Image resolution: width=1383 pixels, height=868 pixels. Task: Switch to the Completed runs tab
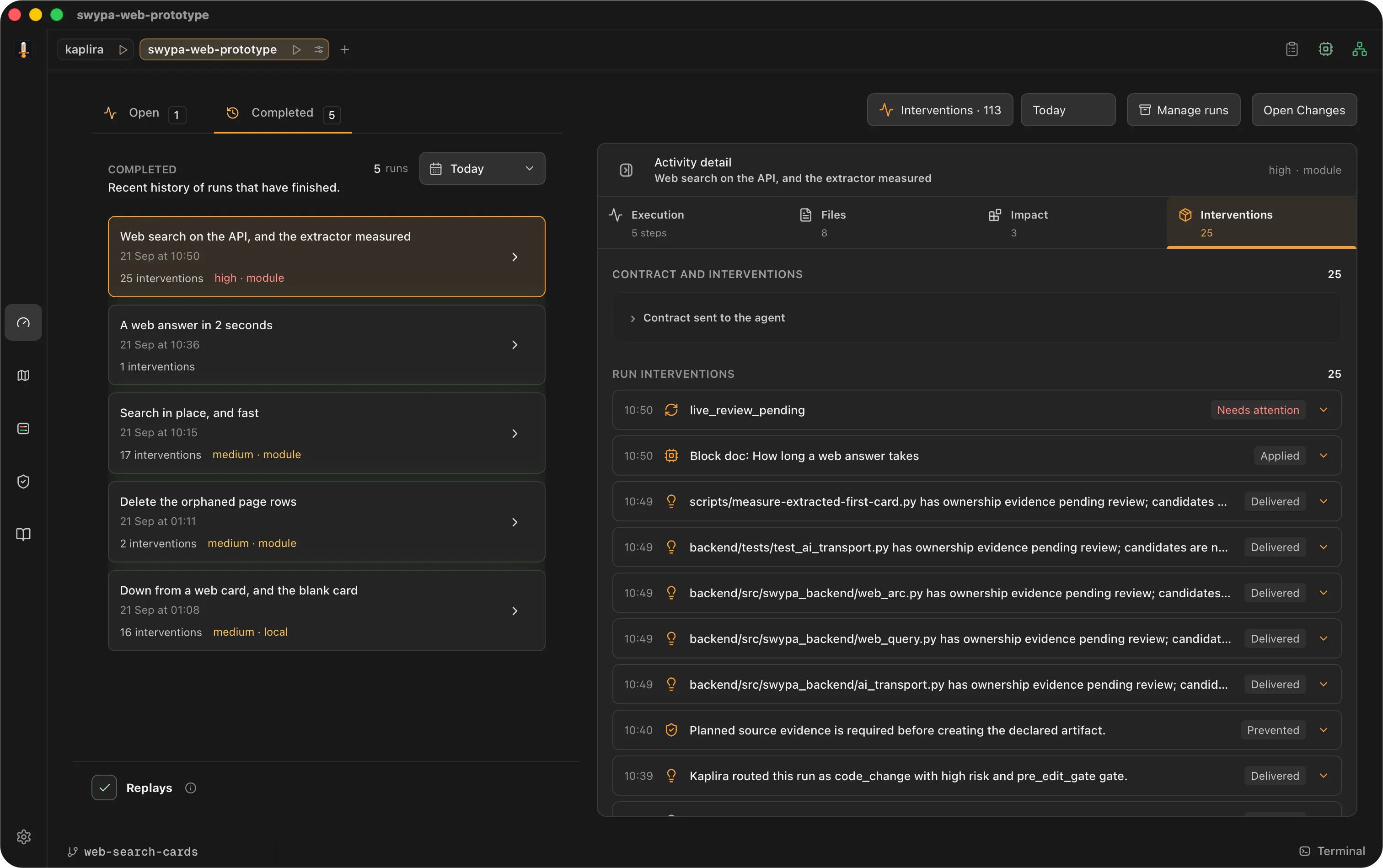coord(283,113)
